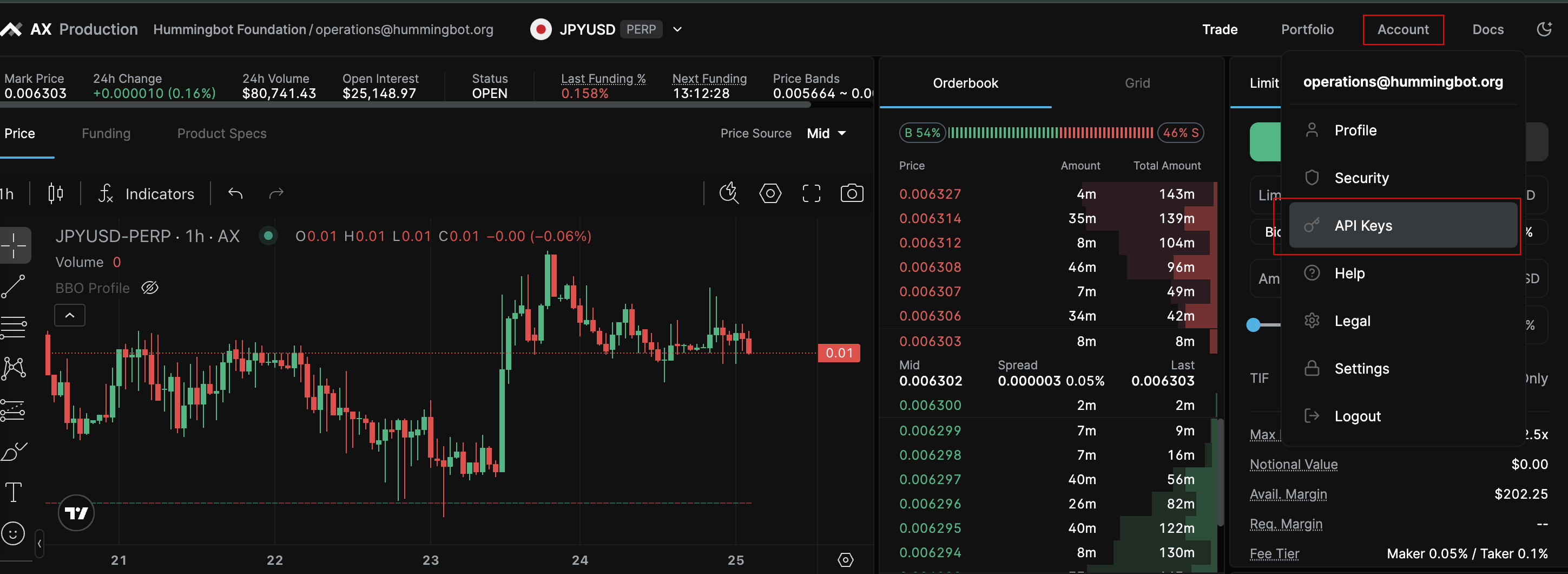The width and height of the screenshot is (1568, 574).
Task: Collapse the chart legend chevron
Action: click(69, 315)
